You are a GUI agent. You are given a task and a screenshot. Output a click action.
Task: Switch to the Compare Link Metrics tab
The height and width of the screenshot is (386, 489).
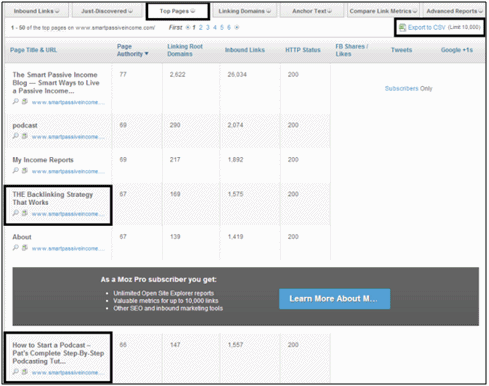coord(383,11)
